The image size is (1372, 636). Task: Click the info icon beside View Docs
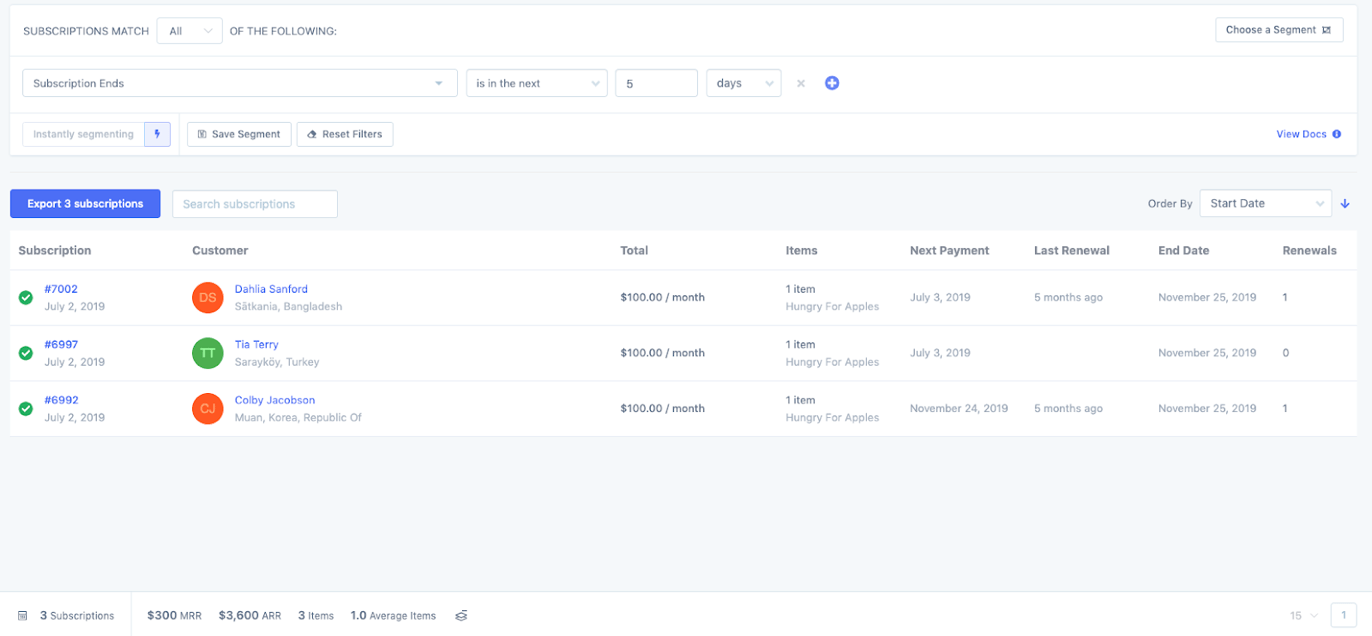pyautogui.click(x=1337, y=133)
